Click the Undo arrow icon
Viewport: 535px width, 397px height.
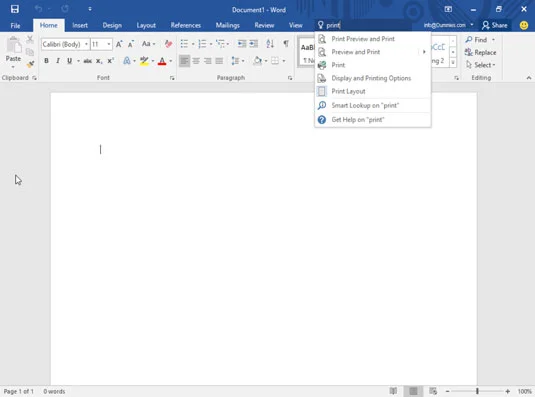pos(39,9)
